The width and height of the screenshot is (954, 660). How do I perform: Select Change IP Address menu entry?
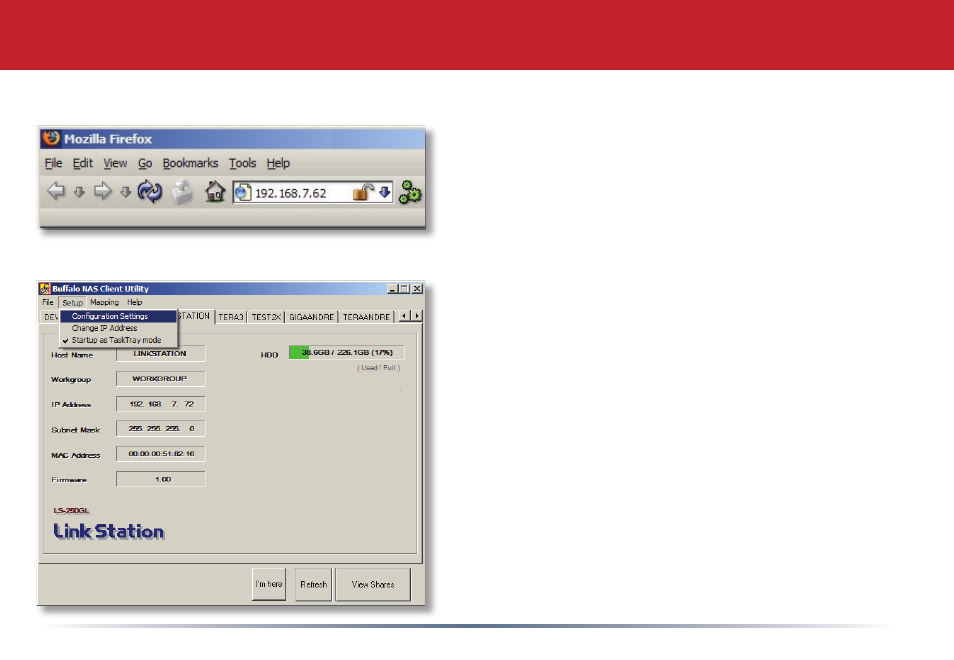tap(118, 328)
